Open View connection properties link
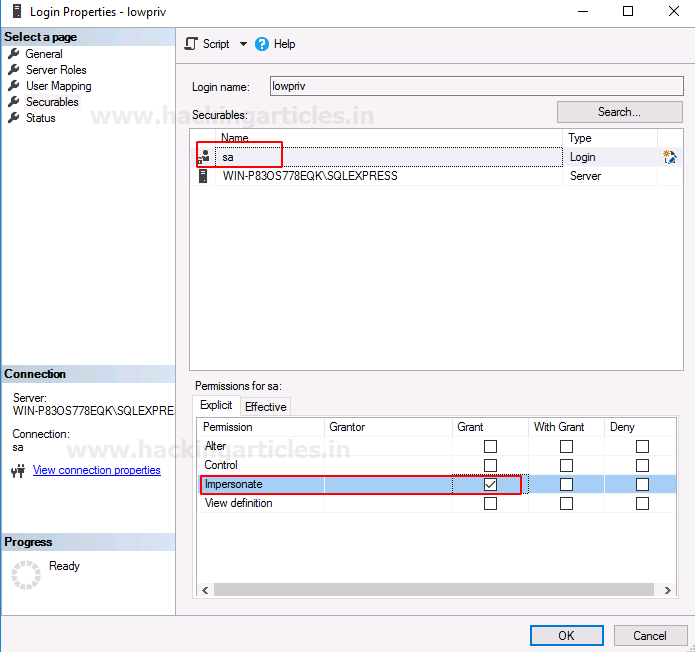 pos(96,470)
